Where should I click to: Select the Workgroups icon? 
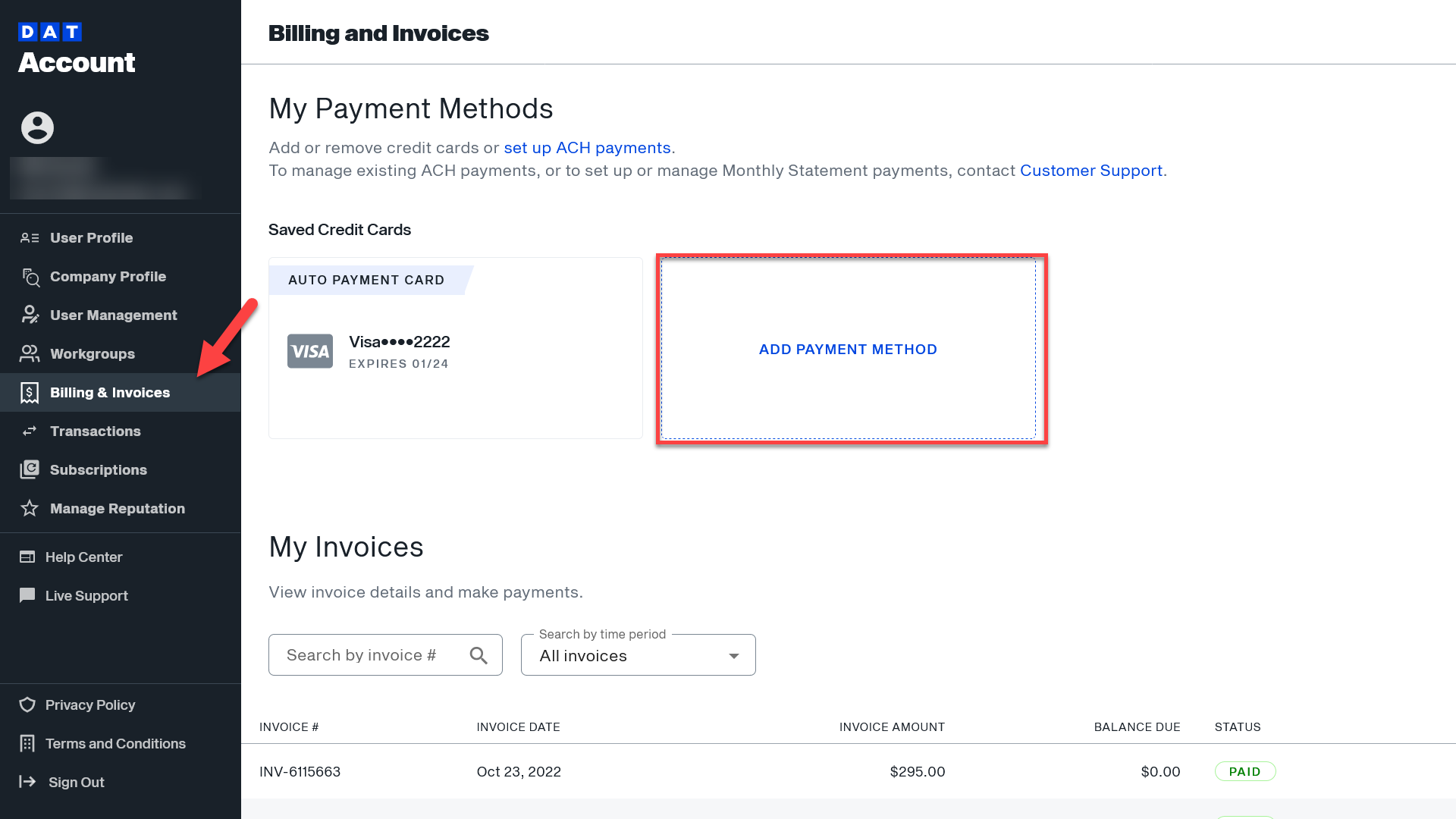tap(30, 353)
